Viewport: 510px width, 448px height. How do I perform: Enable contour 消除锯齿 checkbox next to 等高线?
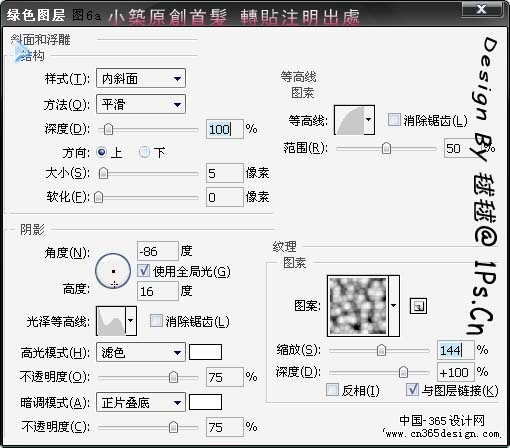[x=394, y=119]
